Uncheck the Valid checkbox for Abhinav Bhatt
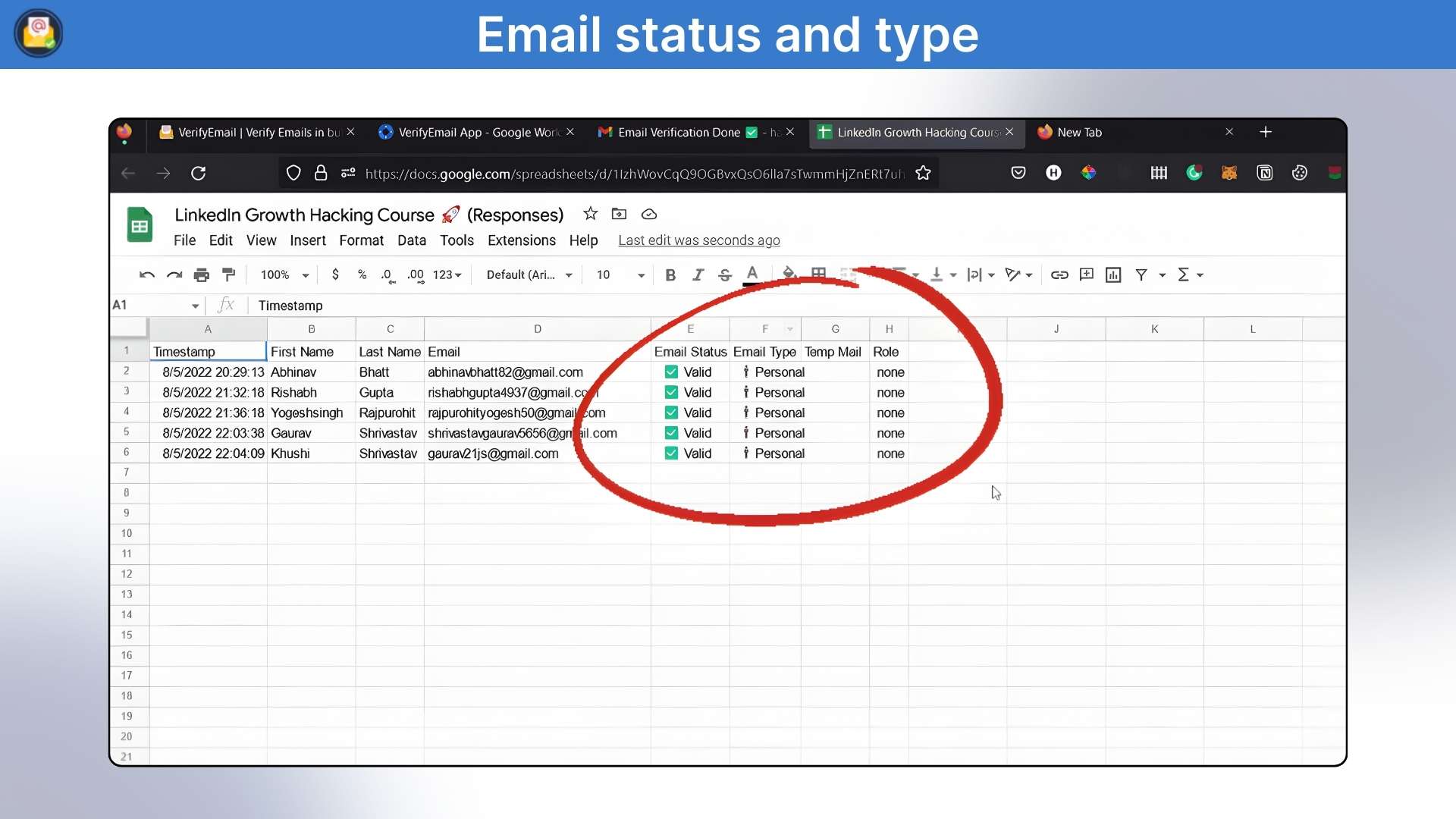The height and width of the screenshot is (819, 1456). coord(671,372)
